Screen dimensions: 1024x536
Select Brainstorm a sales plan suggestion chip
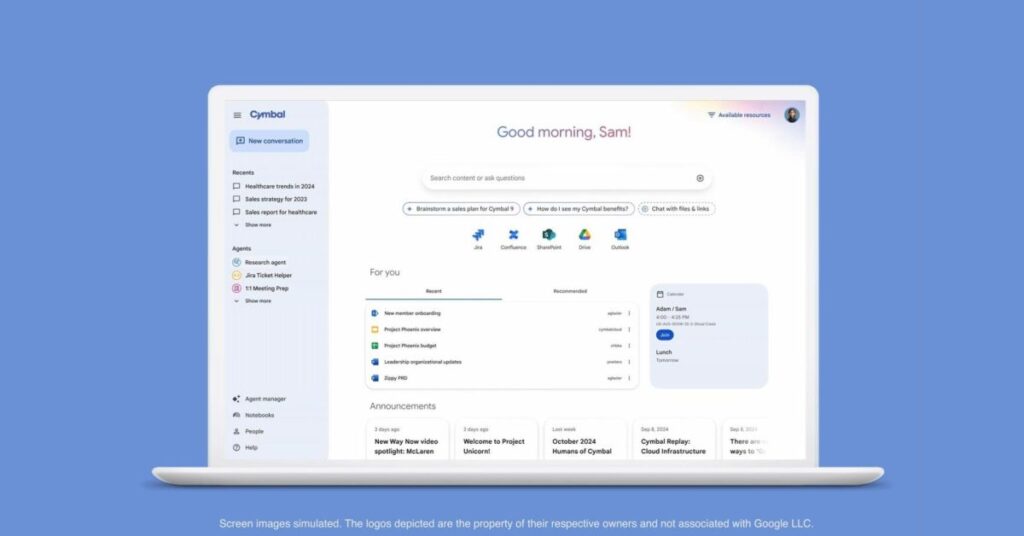point(461,209)
